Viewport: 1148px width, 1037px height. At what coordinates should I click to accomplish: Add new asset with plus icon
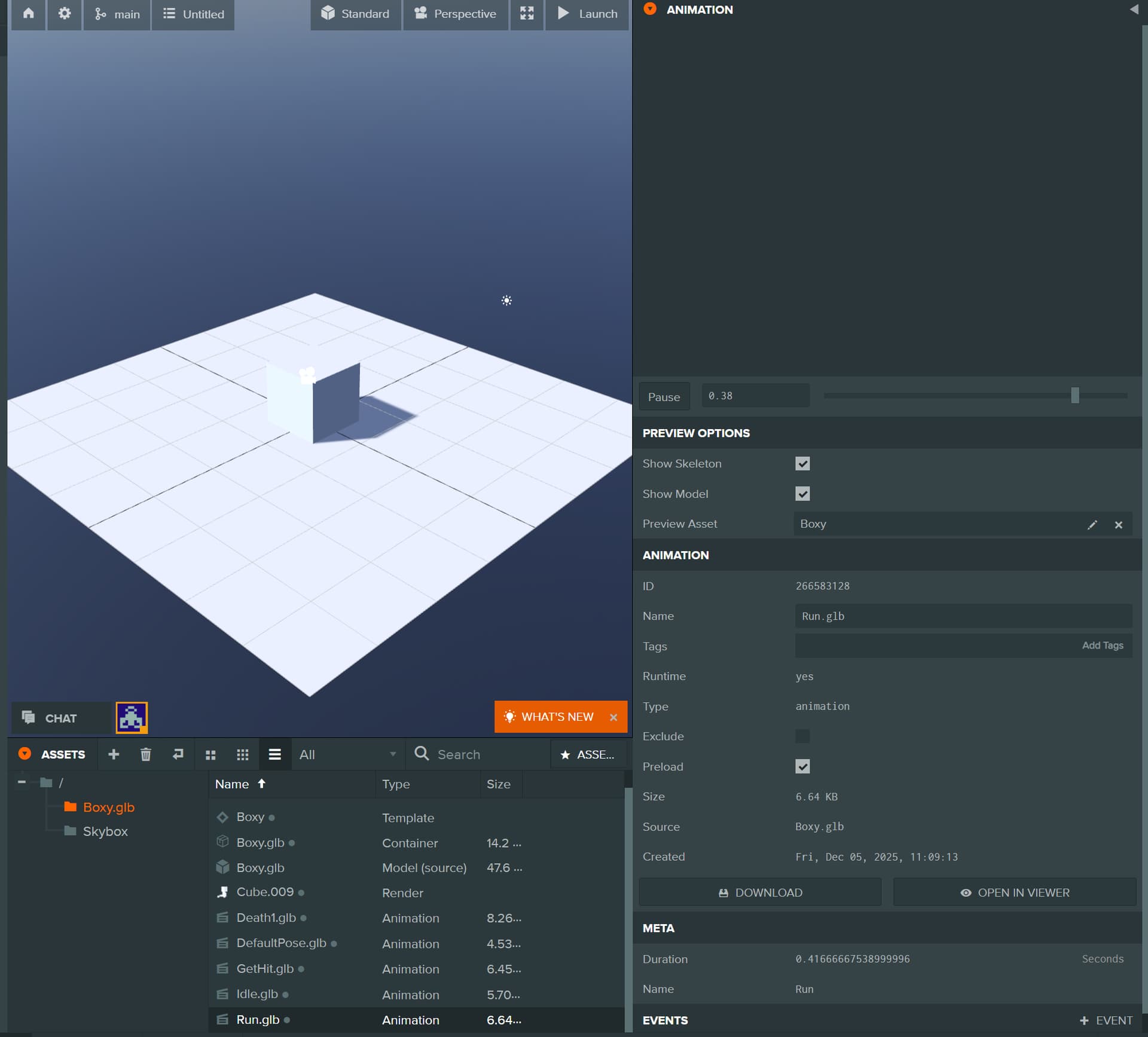point(113,754)
